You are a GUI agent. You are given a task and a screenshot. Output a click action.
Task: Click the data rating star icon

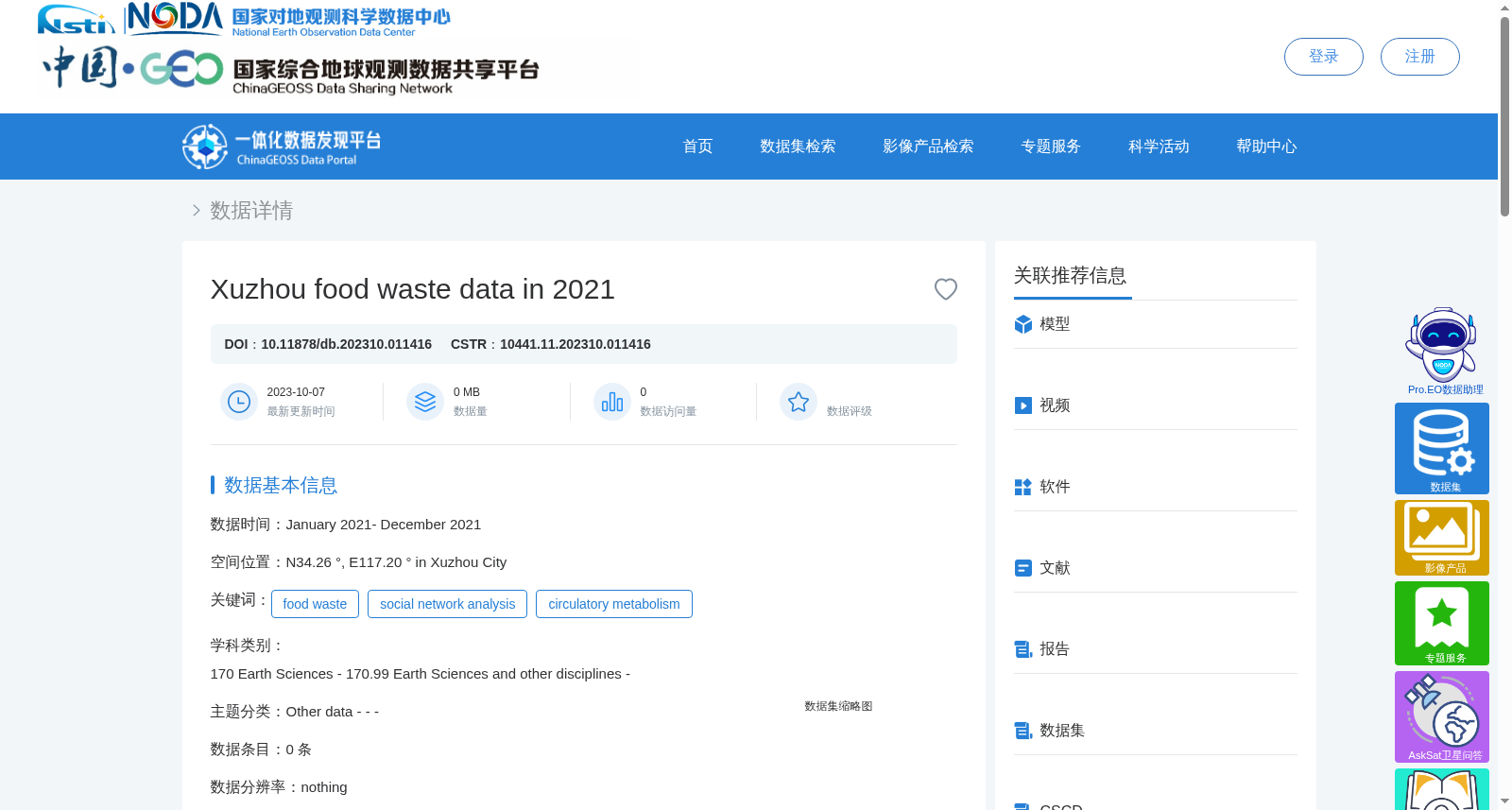[799, 402]
